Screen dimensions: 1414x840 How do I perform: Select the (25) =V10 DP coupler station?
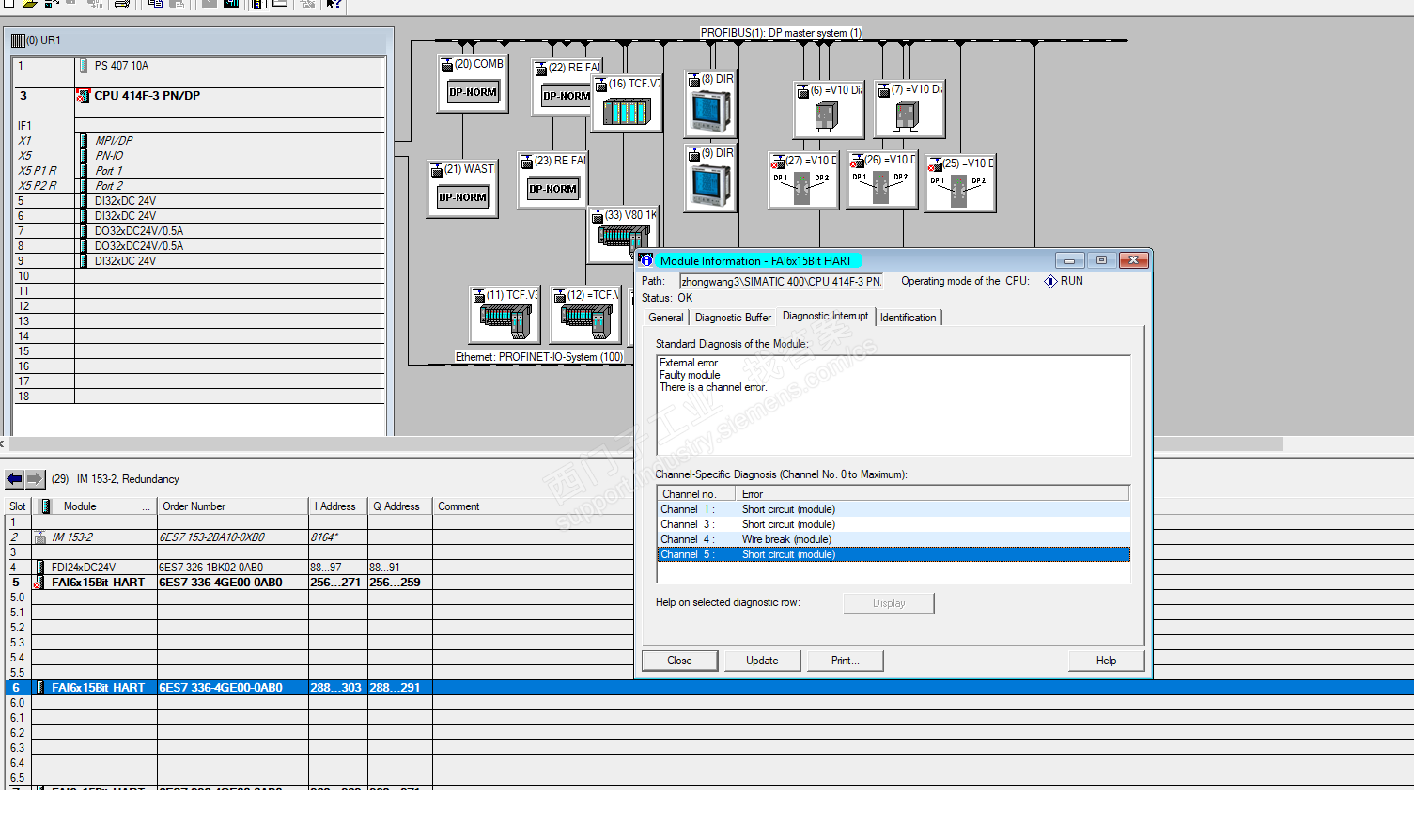pos(959,183)
